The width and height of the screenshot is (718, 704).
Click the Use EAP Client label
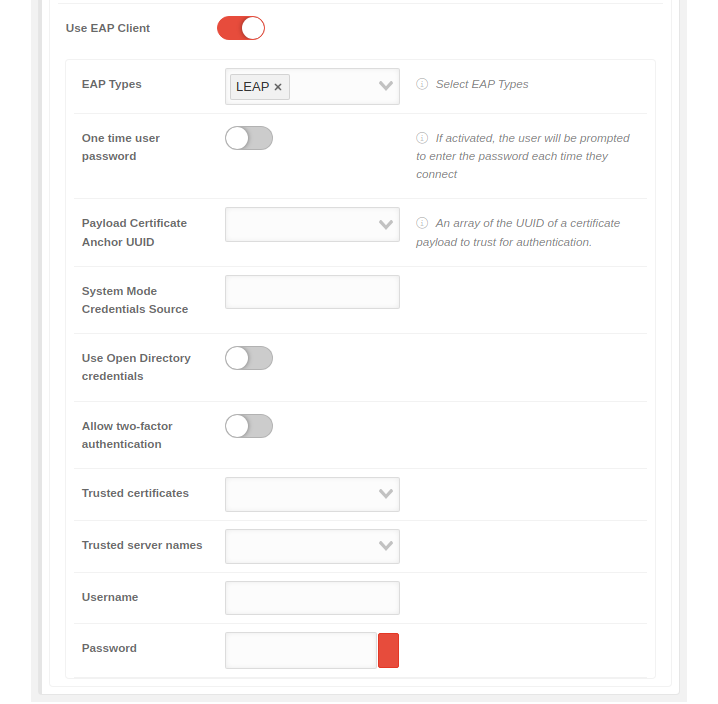pyautogui.click(x=108, y=28)
